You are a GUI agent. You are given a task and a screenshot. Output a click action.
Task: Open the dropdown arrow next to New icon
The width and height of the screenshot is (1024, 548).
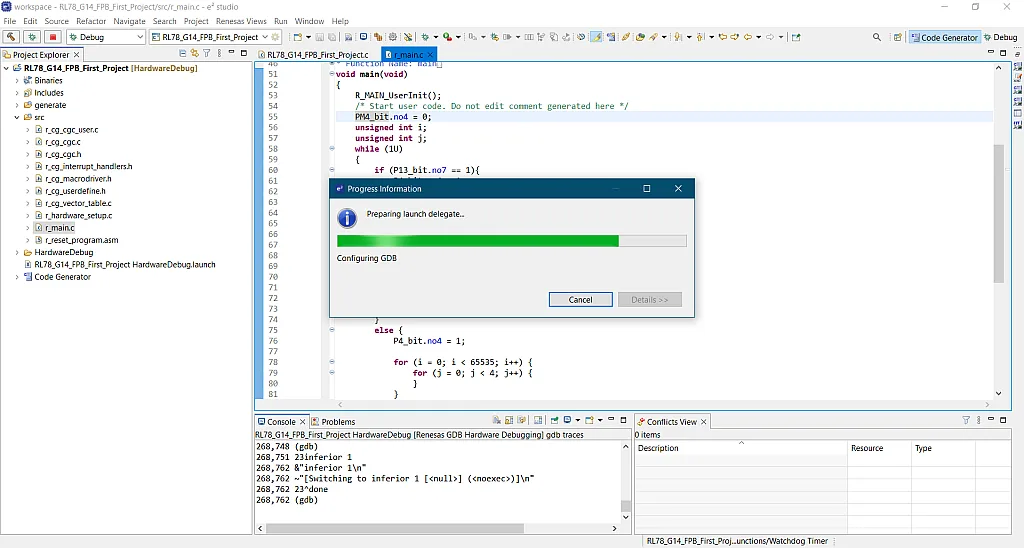(308, 37)
